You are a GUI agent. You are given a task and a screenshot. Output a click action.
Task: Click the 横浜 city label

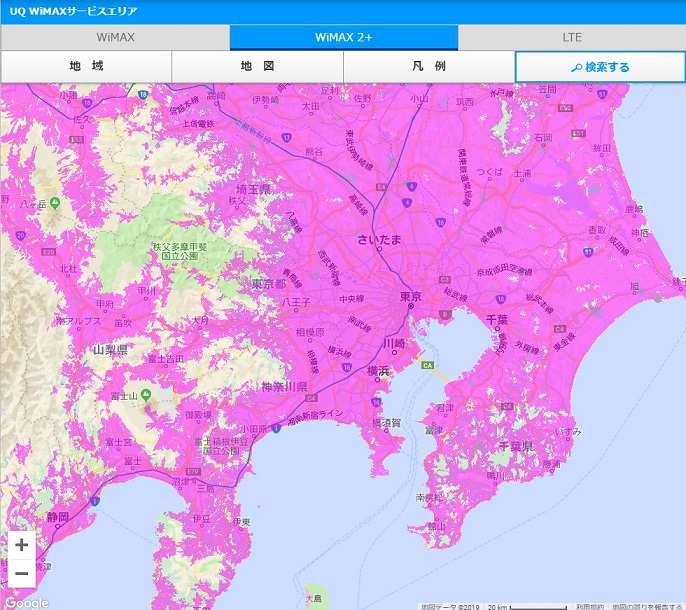point(378,372)
